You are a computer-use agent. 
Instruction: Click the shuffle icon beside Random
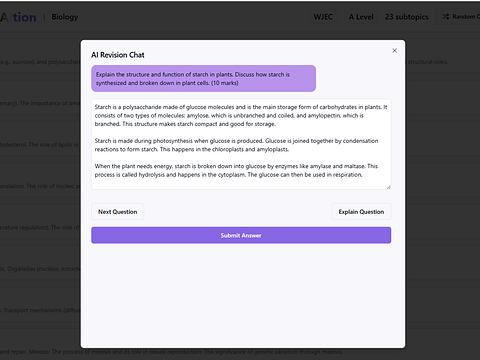(446, 16)
